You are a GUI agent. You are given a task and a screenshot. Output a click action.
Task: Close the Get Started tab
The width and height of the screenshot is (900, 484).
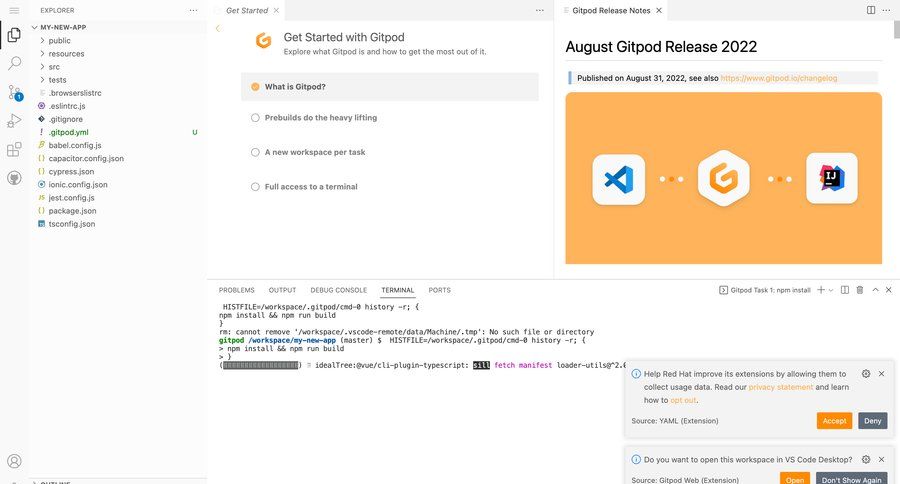(276, 10)
